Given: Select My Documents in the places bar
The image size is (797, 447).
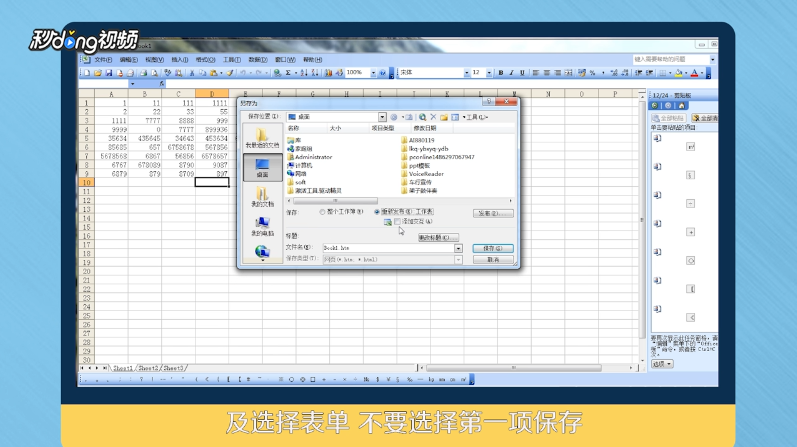Looking at the screenshot, I should pos(262,197).
